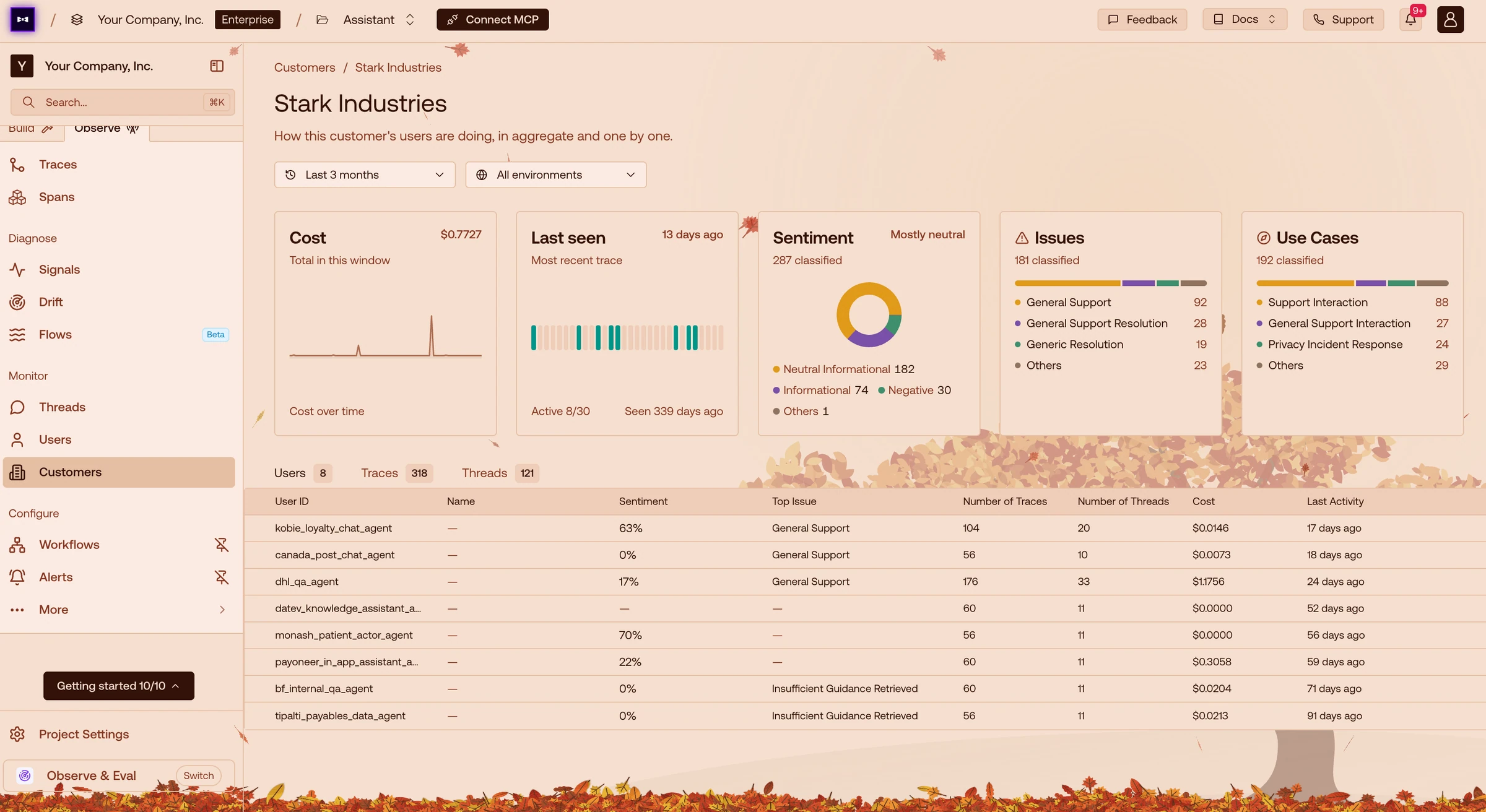Switch to the Build tab
1486x812 pixels.
pyautogui.click(x=30, y=129)
